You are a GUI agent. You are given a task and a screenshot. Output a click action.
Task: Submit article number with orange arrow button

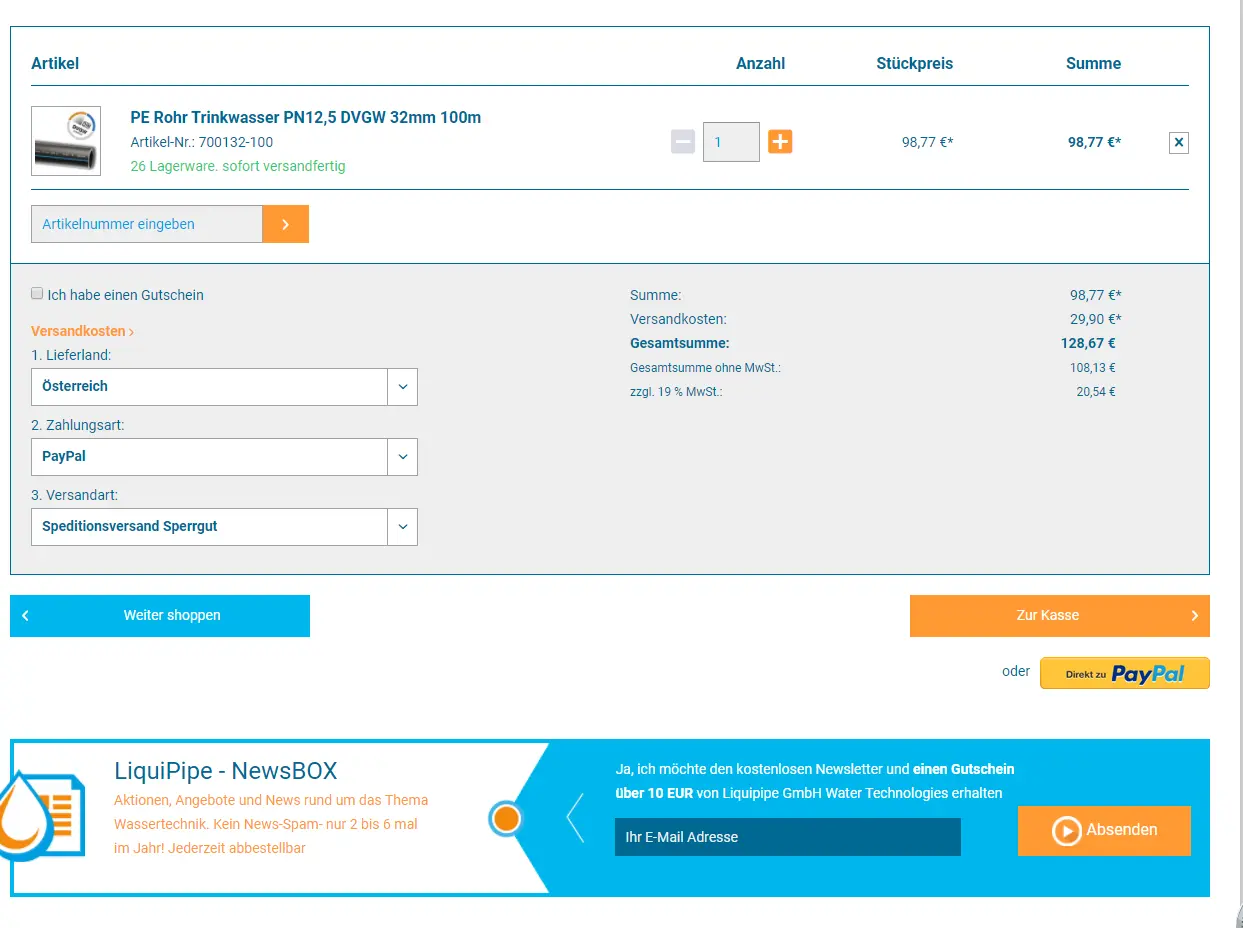point(285,224)
